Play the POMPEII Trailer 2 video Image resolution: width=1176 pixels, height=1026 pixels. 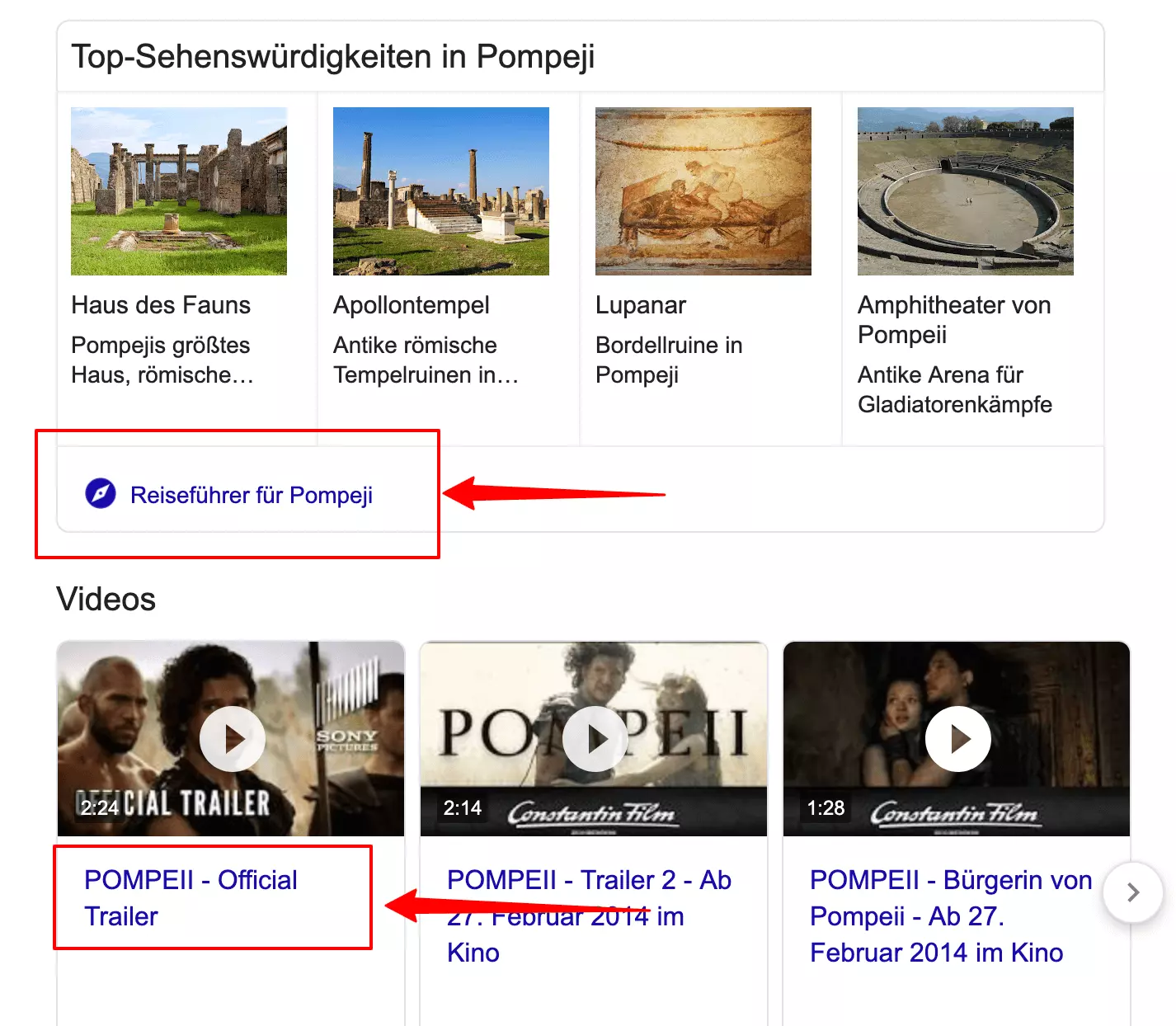[x=595, y=739]
